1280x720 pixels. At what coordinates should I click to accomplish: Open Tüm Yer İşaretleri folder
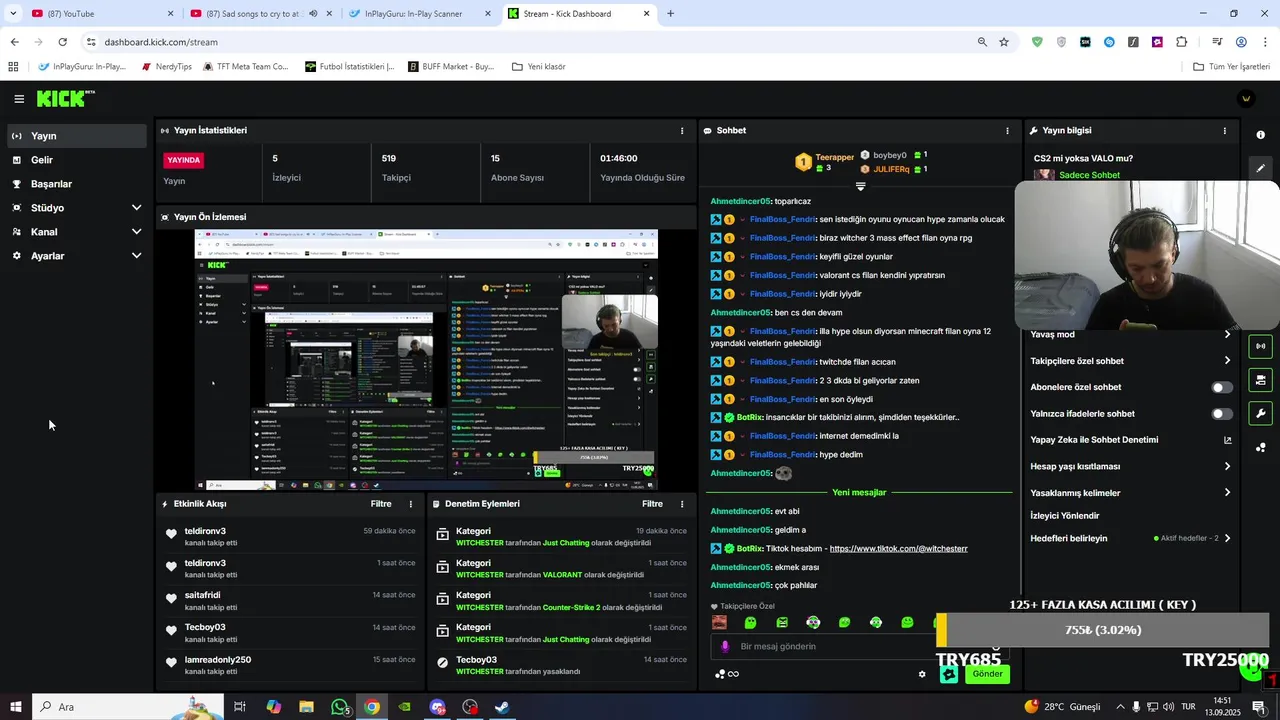click(1231, 67)
